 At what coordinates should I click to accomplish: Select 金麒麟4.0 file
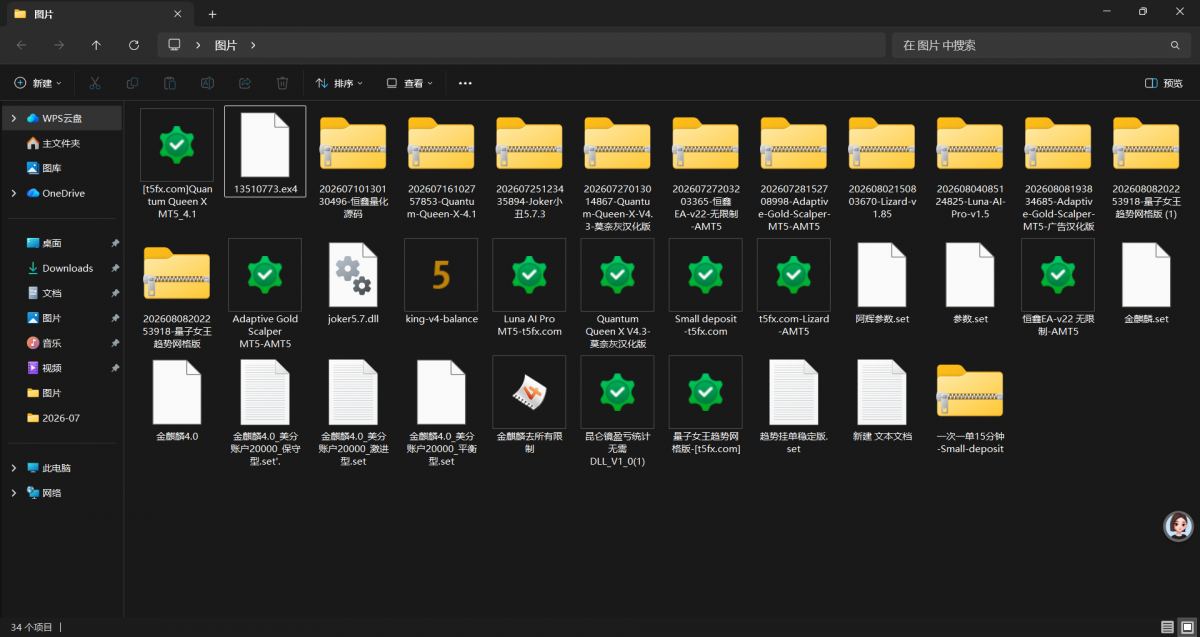pyautogui.click(x=177, y=399)
